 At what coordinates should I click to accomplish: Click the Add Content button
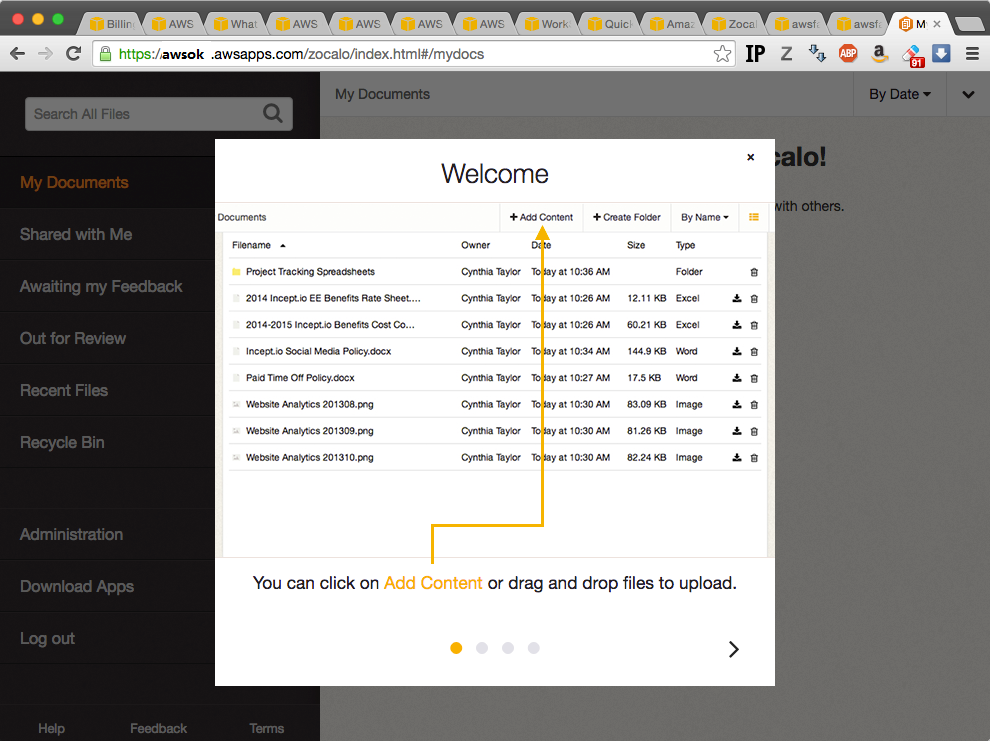(541, 217)
